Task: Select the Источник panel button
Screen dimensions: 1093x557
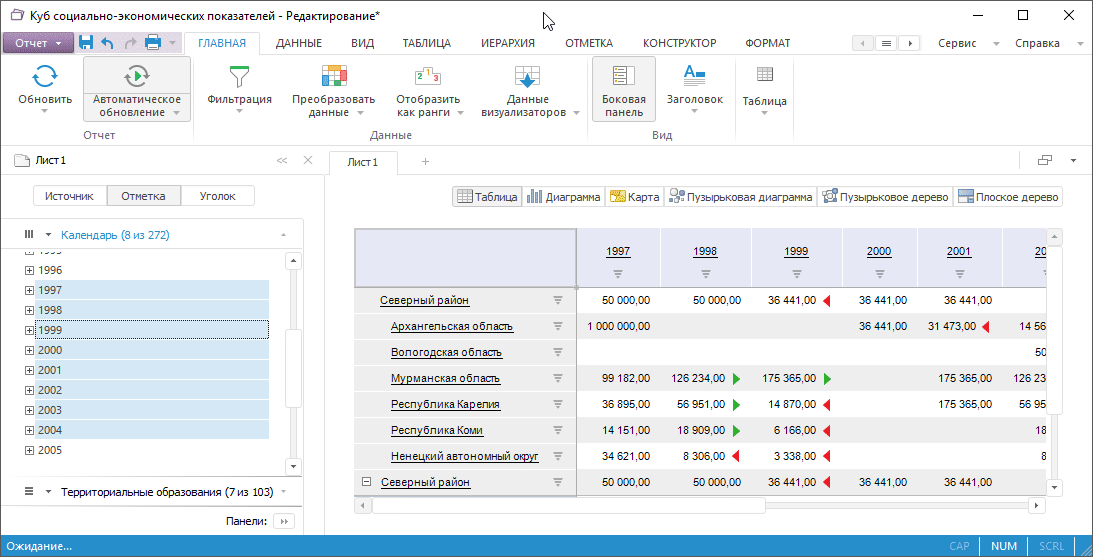Action: 69,196
